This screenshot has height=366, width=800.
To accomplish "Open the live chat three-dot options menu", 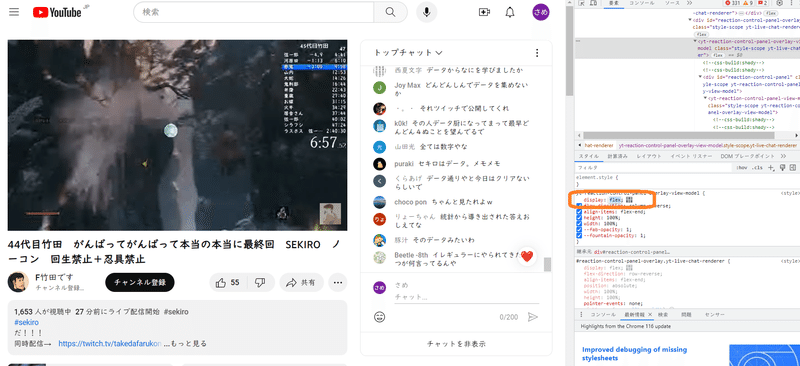I will (537, 53).
